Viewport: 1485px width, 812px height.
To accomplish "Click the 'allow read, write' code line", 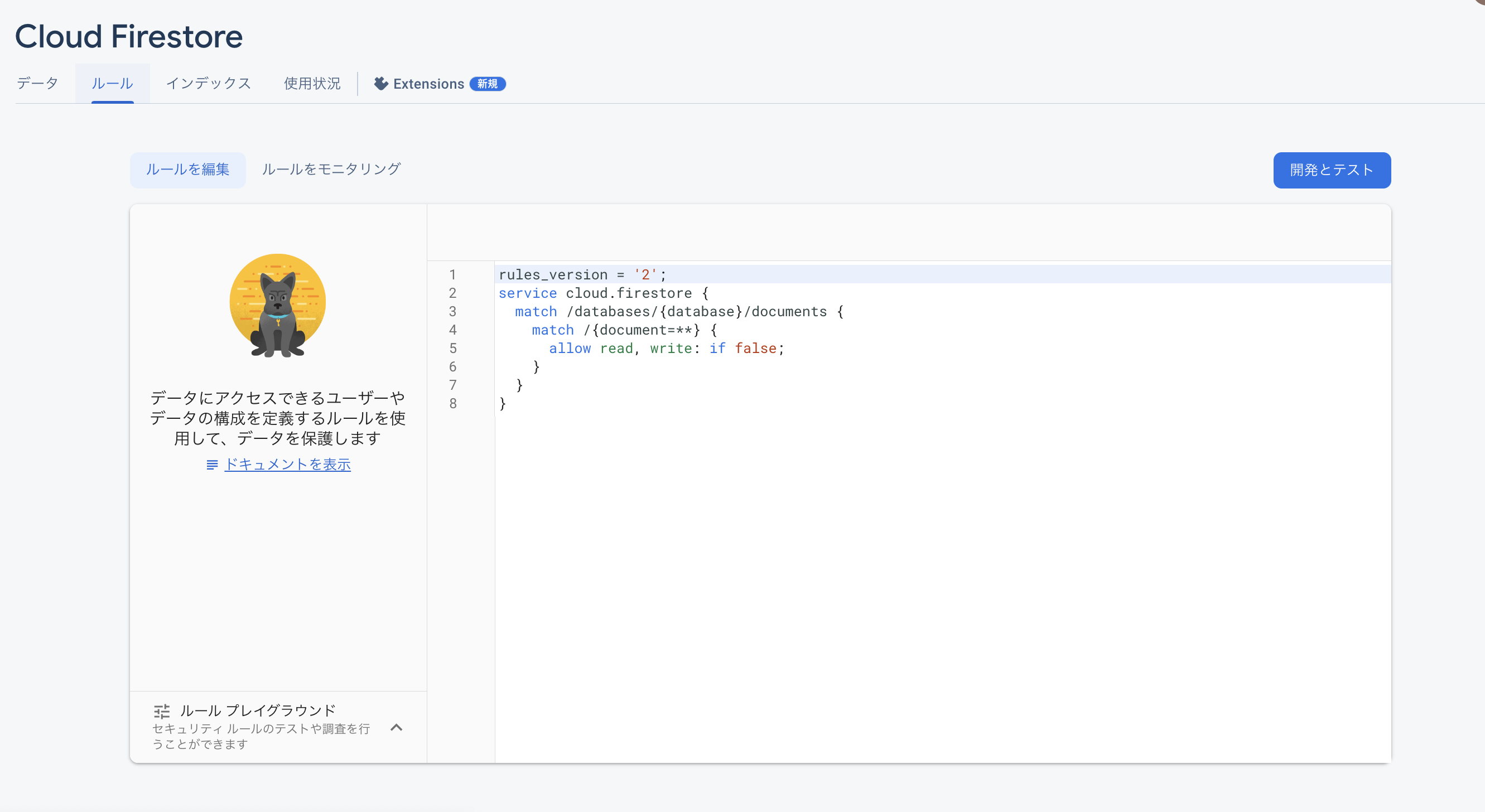I will pos(666,349).
